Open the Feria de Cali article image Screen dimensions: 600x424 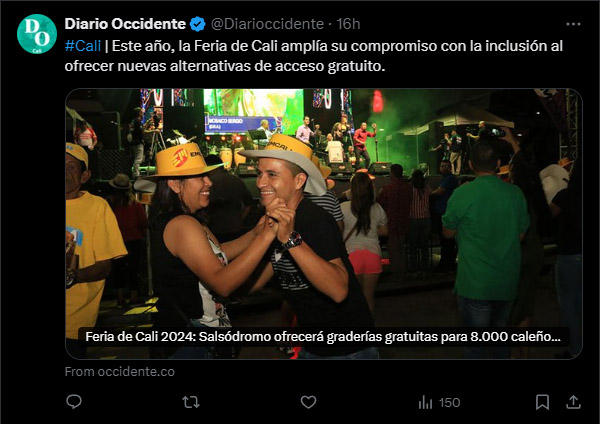click(324, 223)
